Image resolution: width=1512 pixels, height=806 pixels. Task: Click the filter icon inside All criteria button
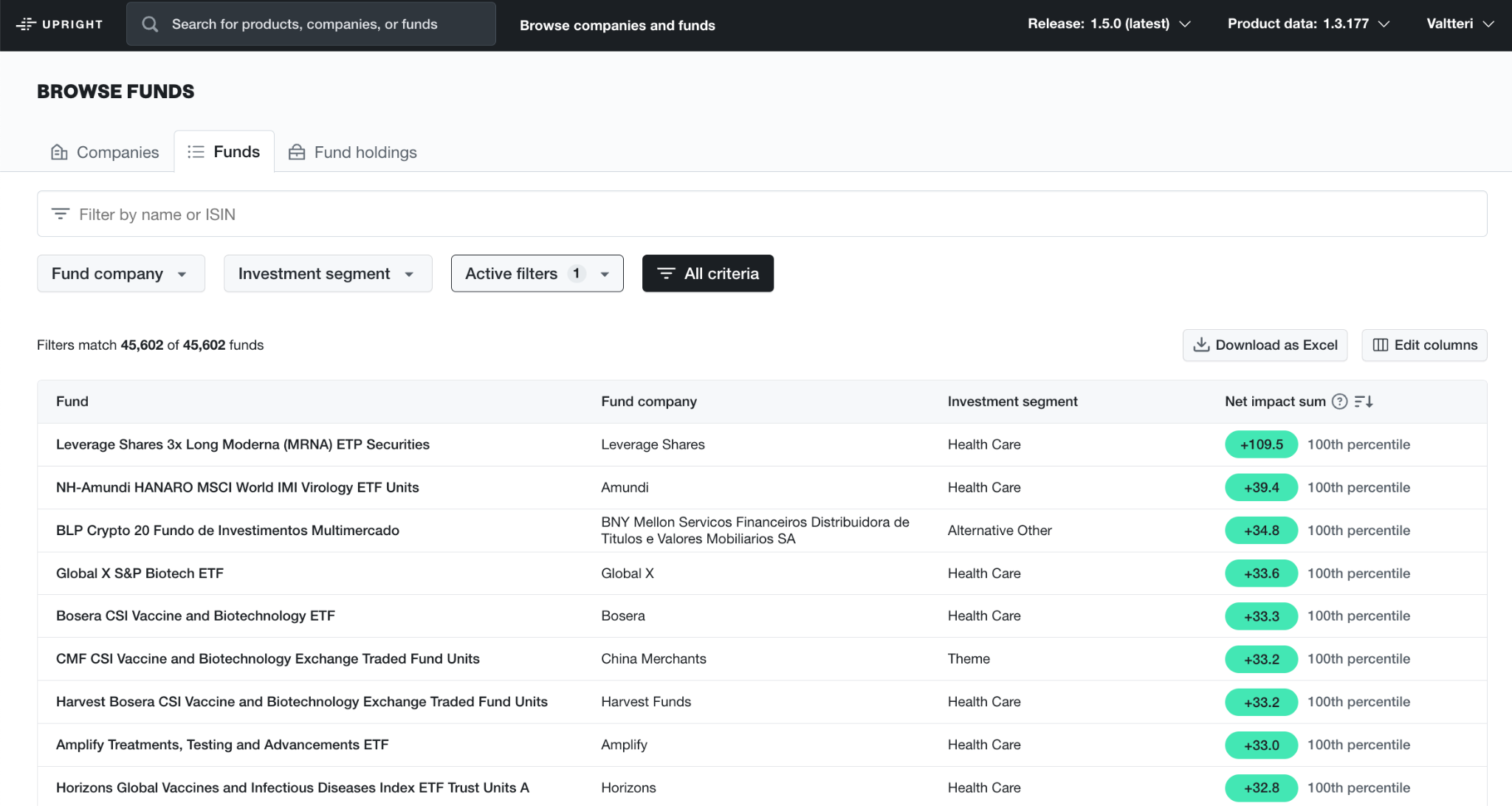pos(667,273)
